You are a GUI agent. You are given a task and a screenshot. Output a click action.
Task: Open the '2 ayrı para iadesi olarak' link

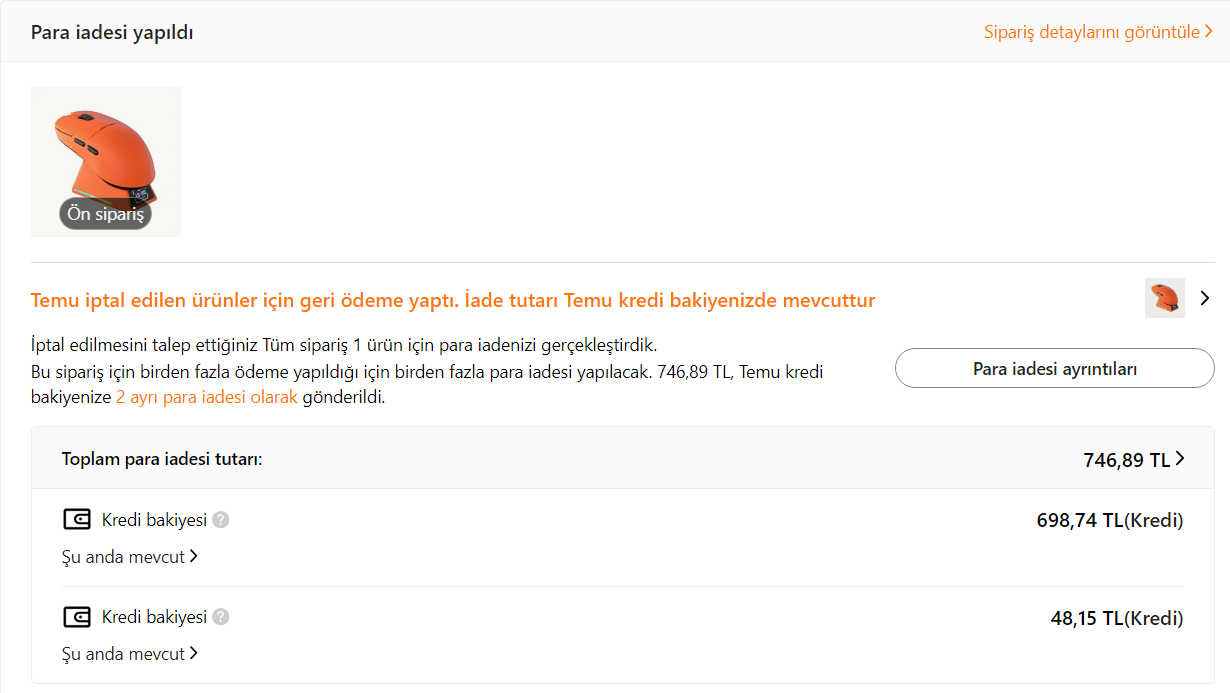click(206, 397)
